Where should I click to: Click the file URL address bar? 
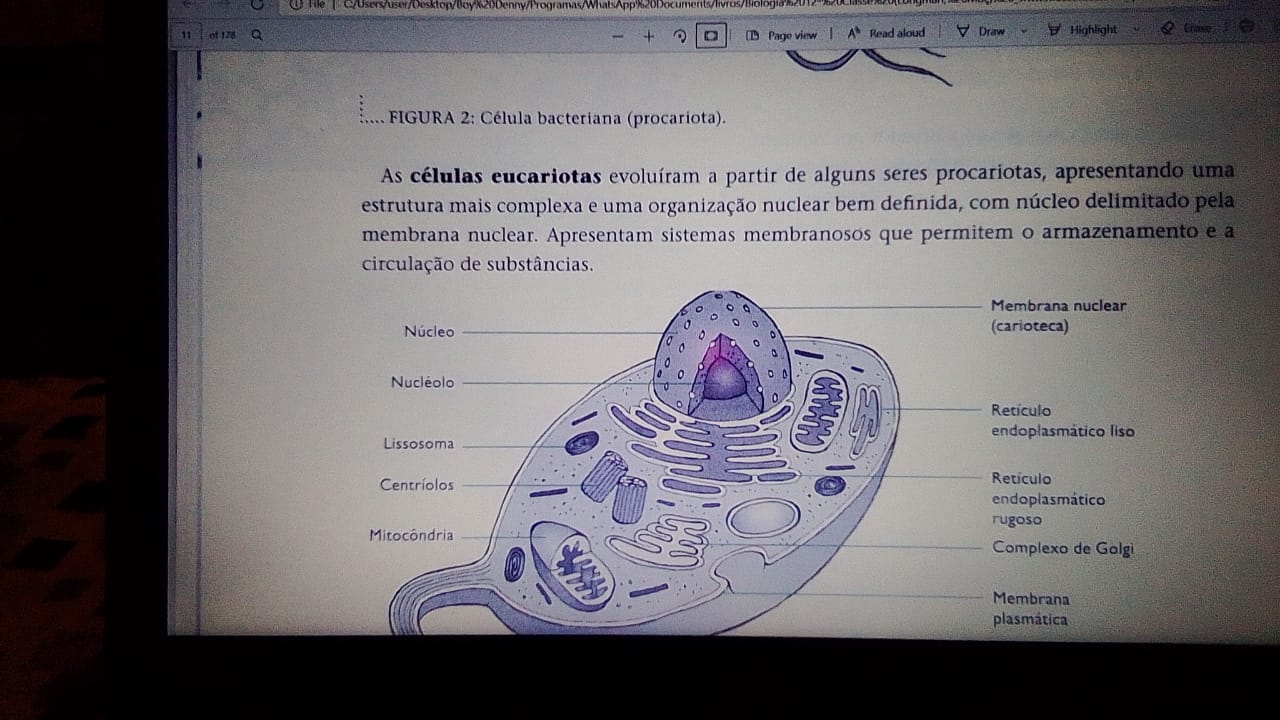(600, 5)
